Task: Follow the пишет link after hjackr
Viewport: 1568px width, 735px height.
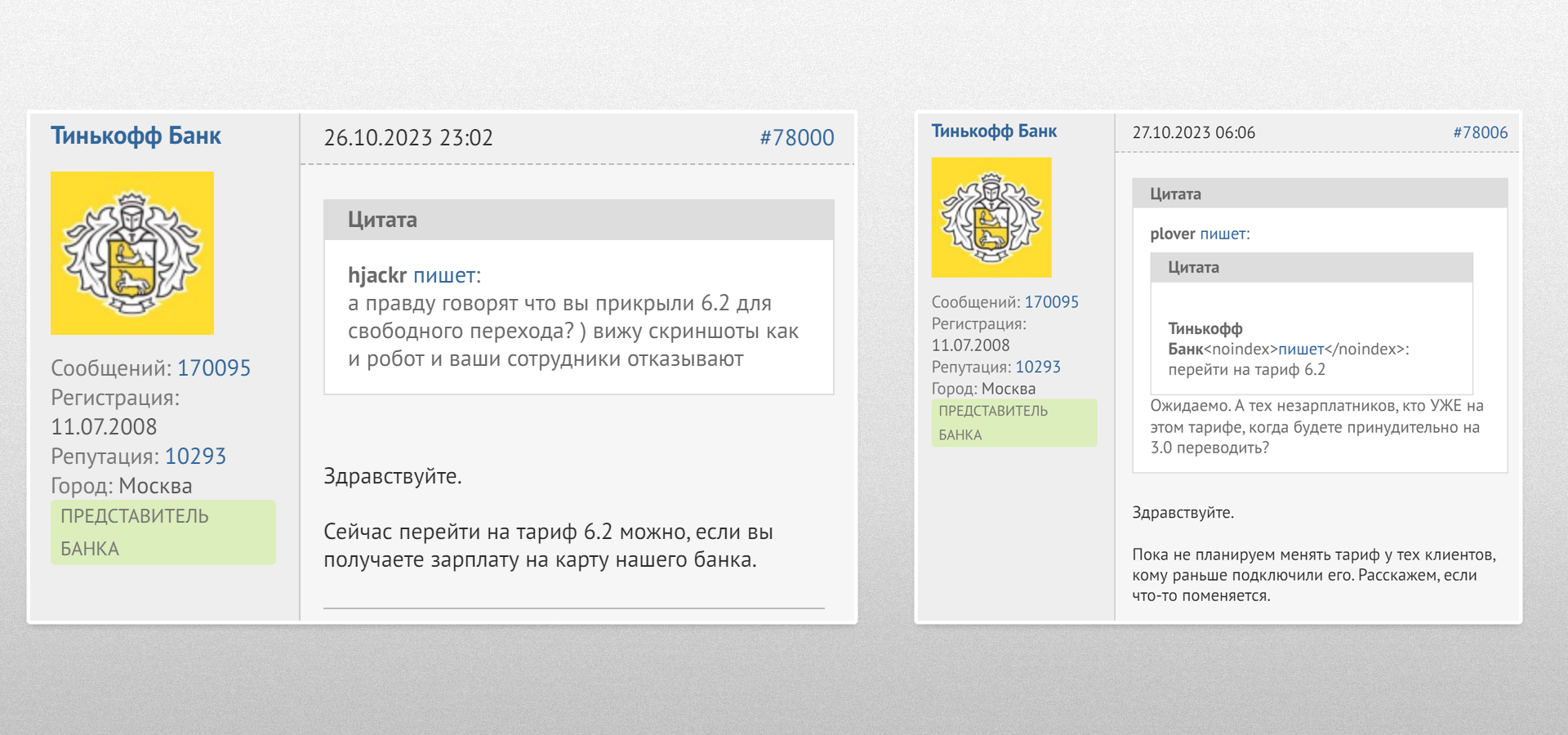Action: point(444,275)
